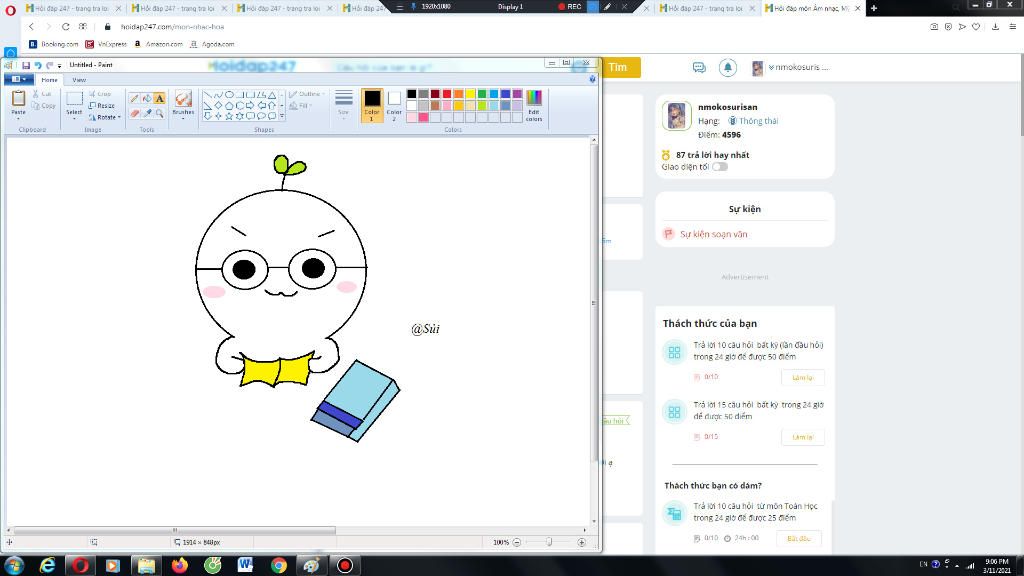This screenshot has width=1024, height=576.
Task: Click the Paint zoom slider handle
Action: (x=549, y=542)
